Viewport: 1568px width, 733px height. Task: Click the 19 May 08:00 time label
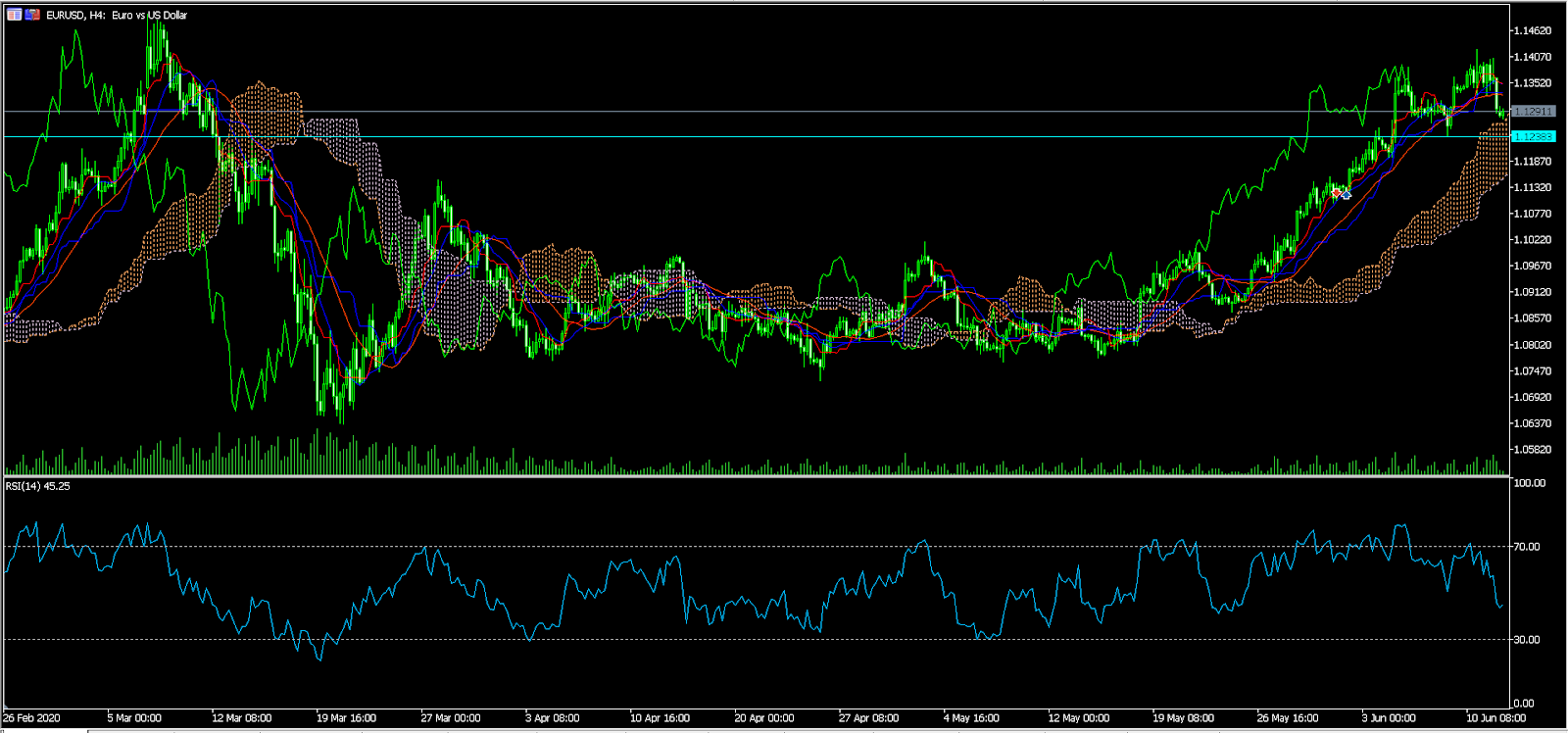point(1183,718)
